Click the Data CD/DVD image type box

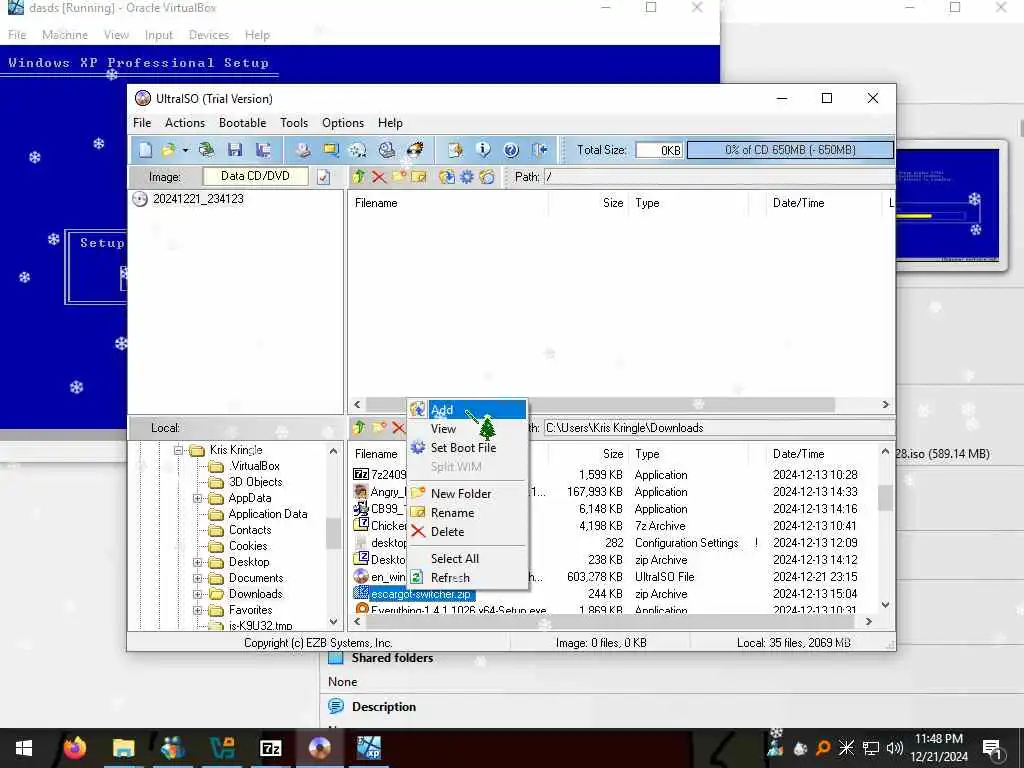(x=255, y=176)
